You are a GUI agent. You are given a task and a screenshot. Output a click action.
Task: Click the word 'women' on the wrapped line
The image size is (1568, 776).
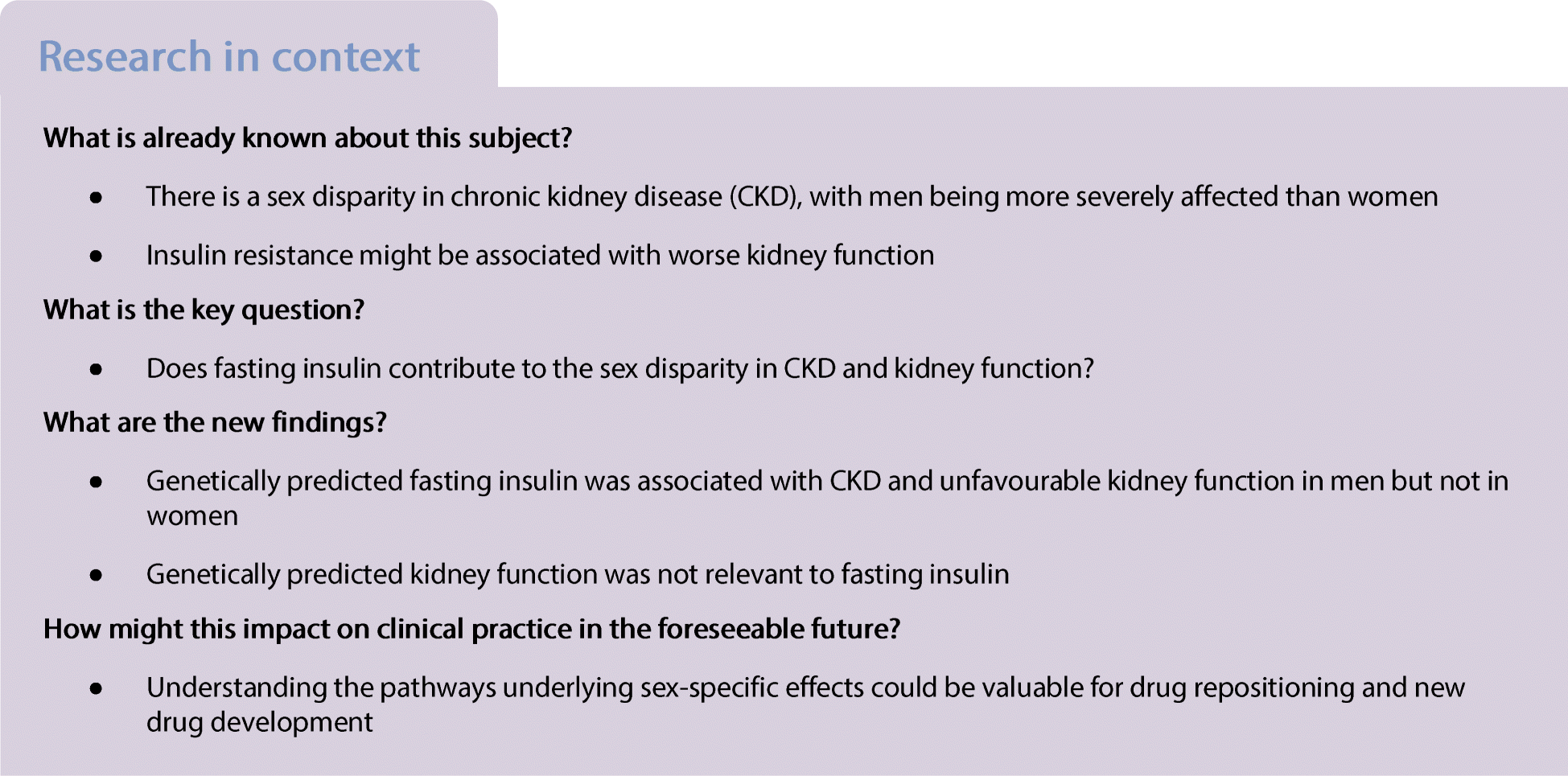coord(192,516)
